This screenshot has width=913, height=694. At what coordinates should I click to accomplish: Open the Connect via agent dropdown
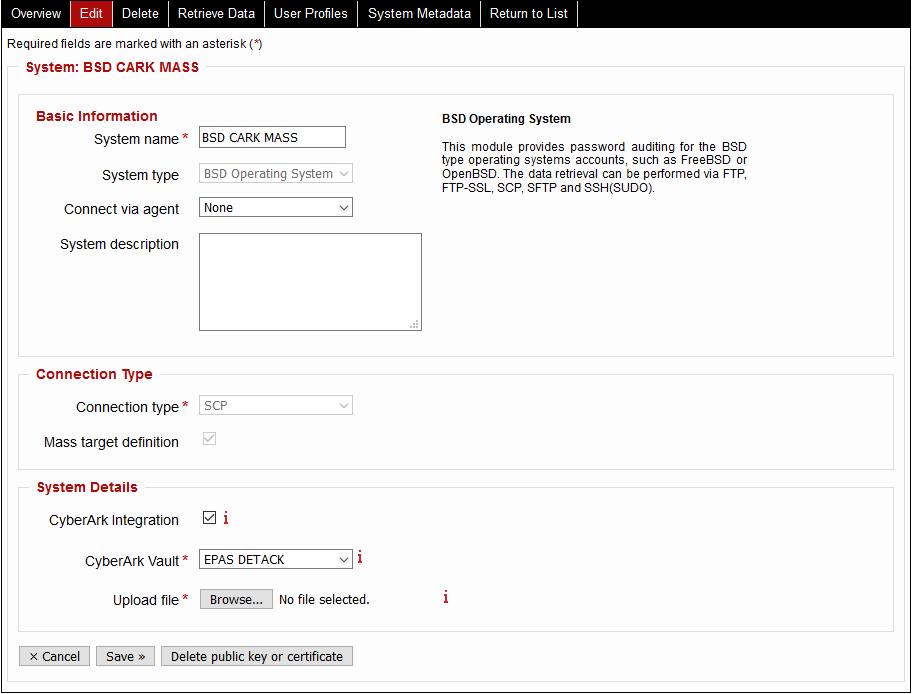point(275,207)
